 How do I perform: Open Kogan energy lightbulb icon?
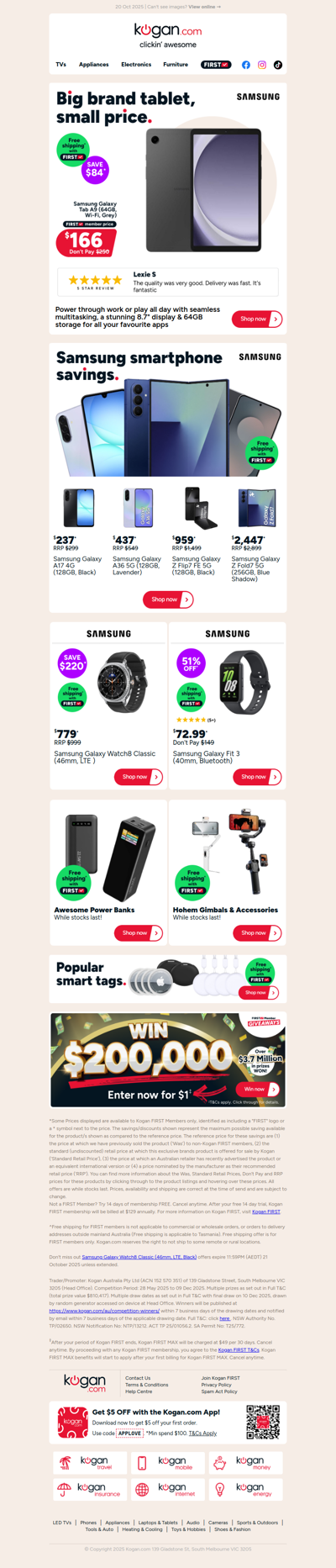click(x=220, y=1490)
